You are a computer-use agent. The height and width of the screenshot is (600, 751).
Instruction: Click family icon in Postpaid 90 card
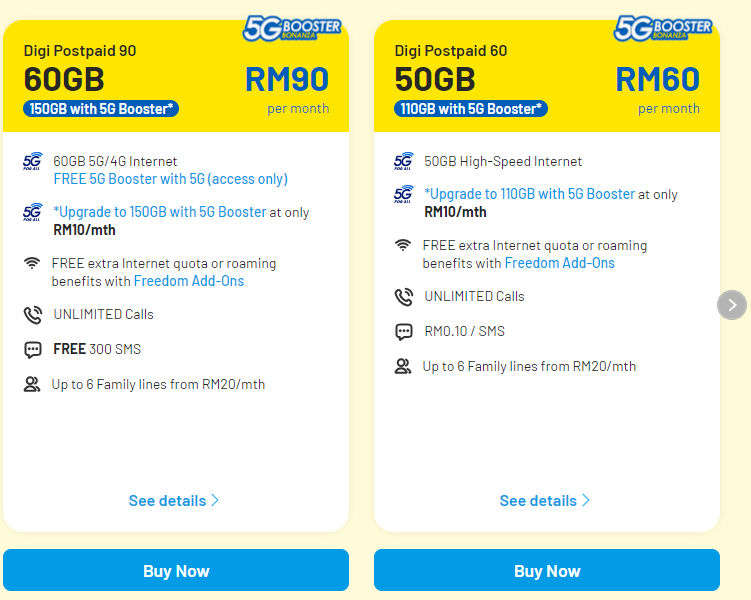32,384
